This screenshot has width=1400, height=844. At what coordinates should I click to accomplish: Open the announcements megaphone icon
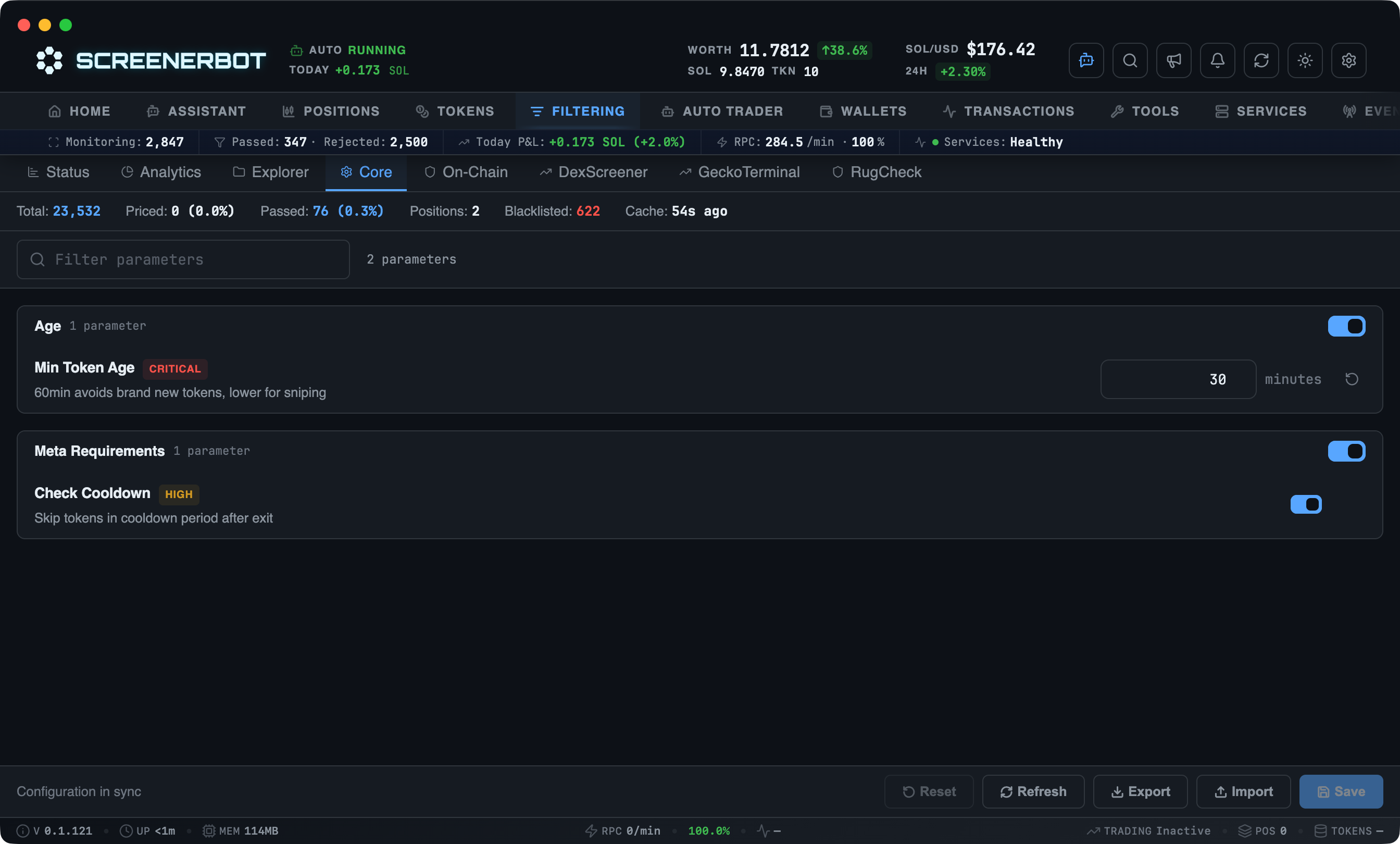1173,60
